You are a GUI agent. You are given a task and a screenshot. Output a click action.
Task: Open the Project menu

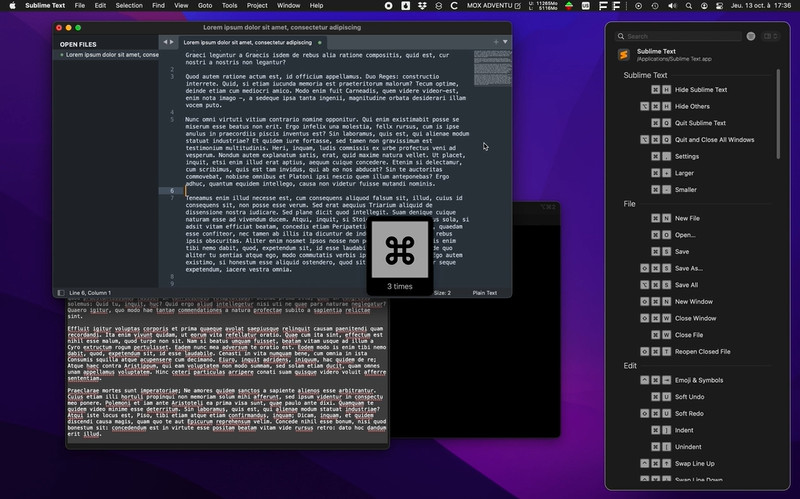[x=257, y=6]
